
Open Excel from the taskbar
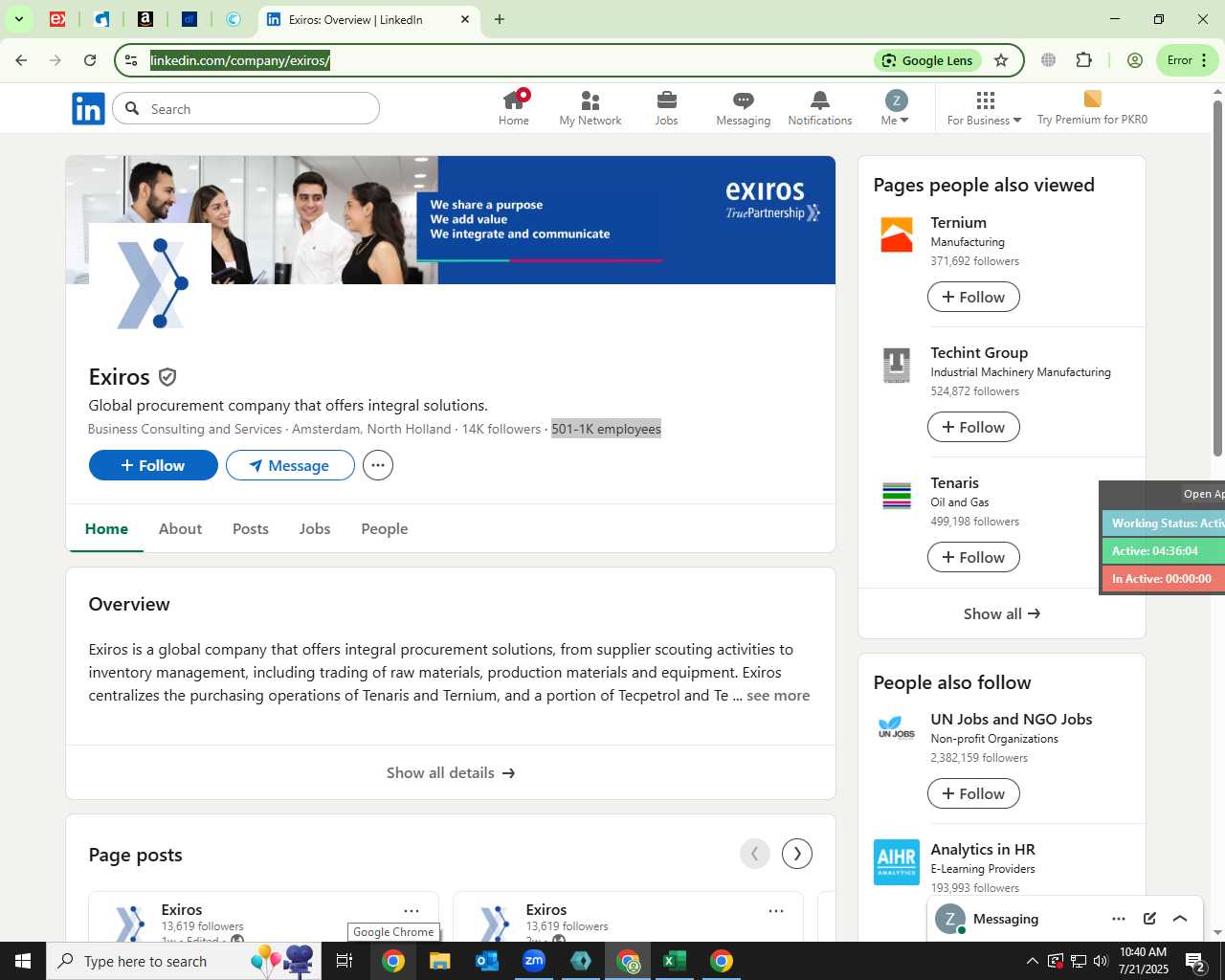(675, 961)
